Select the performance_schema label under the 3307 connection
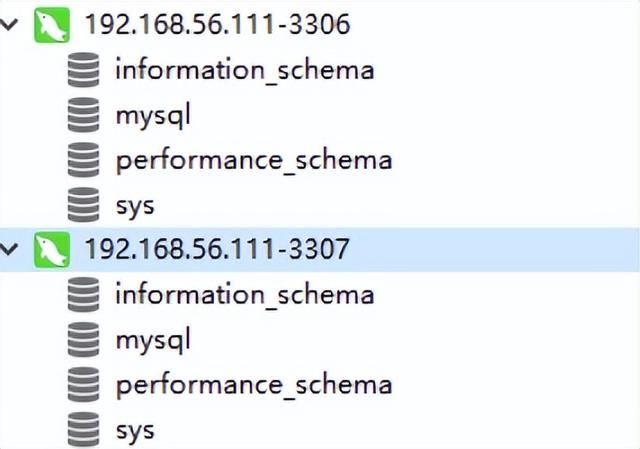 click(x=253, y=384)
